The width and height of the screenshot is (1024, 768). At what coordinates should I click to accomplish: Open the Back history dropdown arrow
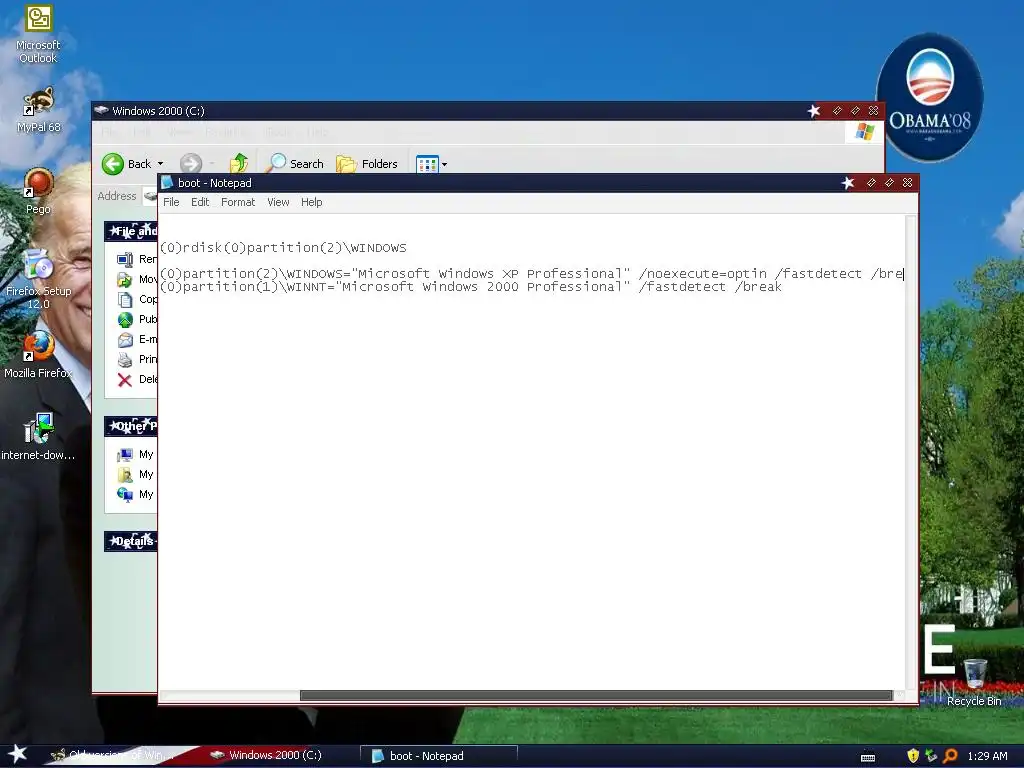click(161, 164)
